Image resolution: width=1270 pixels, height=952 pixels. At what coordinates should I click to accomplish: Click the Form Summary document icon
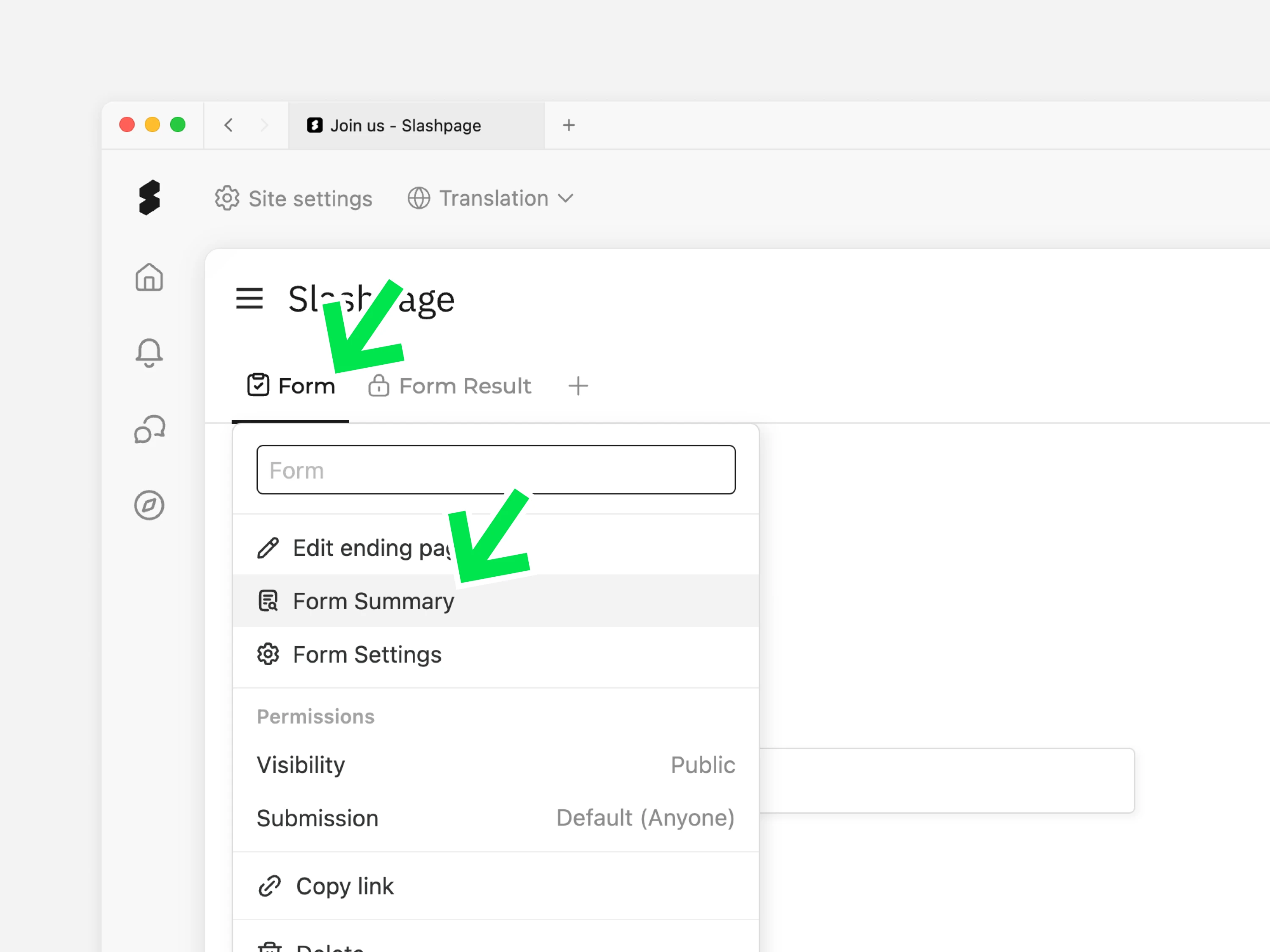tap(268, 601)
